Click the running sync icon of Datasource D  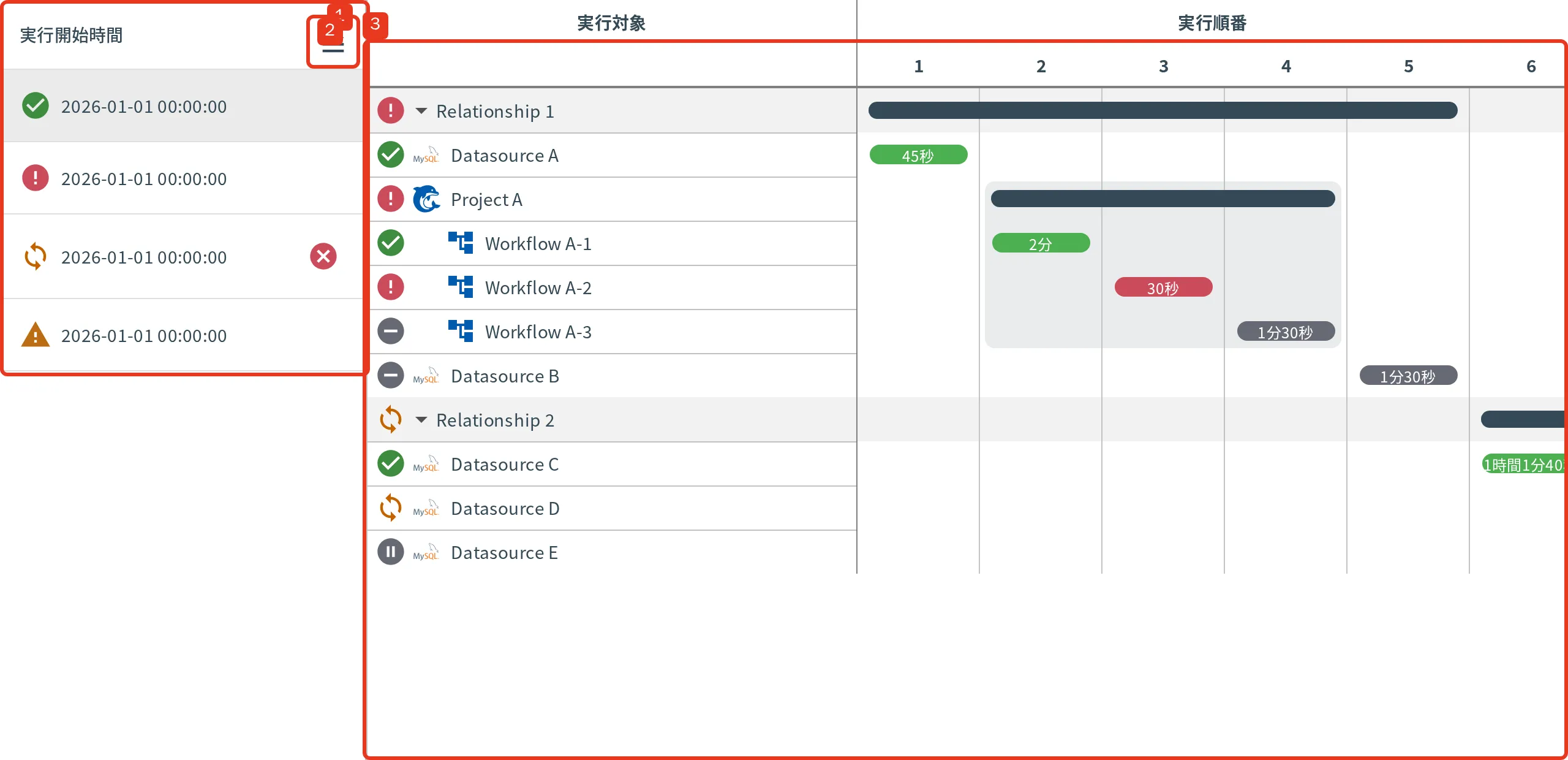point(391,508)
